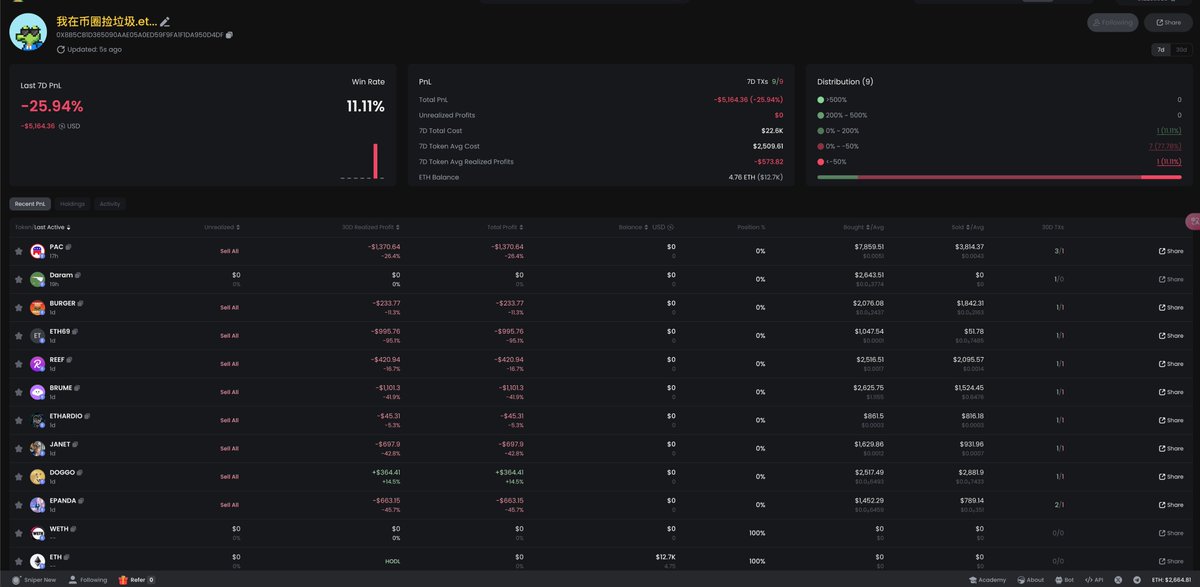Image resolution: width=1200 pixels, height=587 pixels.
Task: Open the Activity tab
Action: point(110,204)
